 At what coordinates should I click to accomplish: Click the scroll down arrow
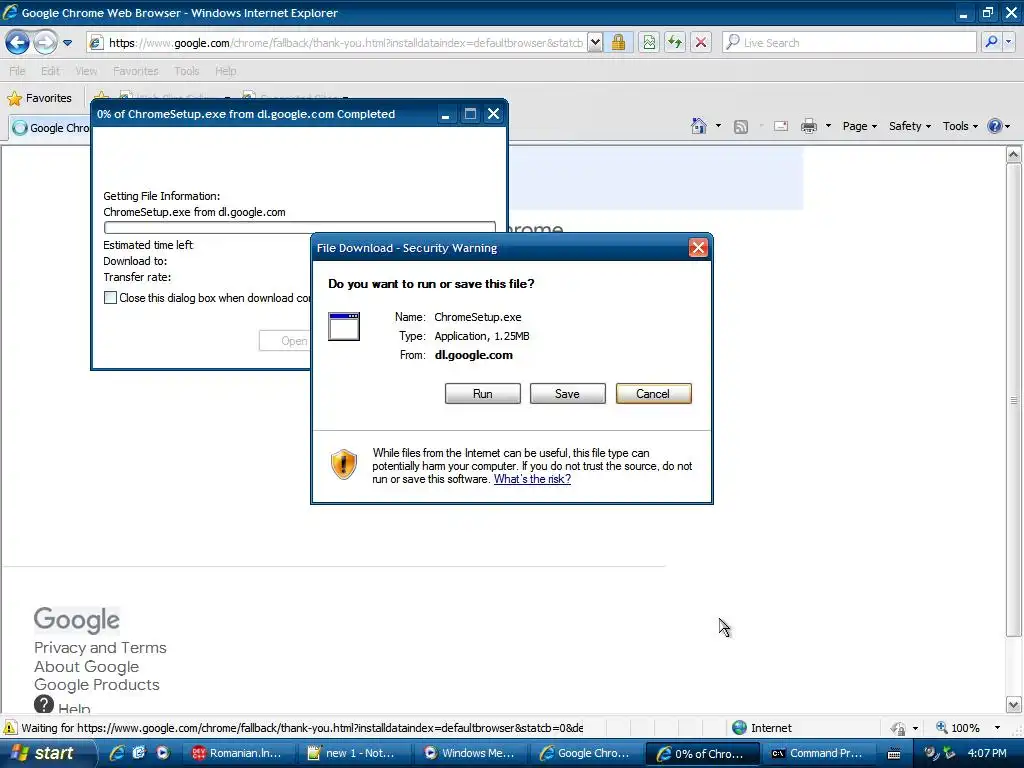coord(1014,705)
